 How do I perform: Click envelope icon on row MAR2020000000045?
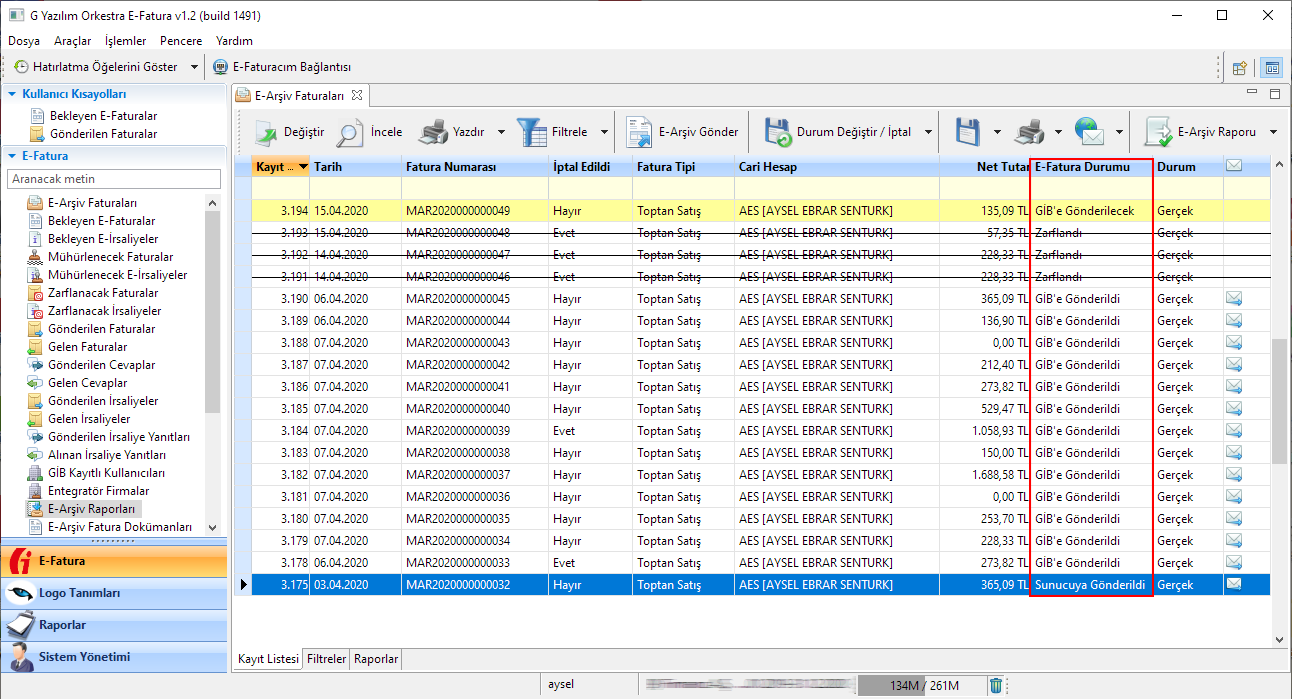(1234, 299)
